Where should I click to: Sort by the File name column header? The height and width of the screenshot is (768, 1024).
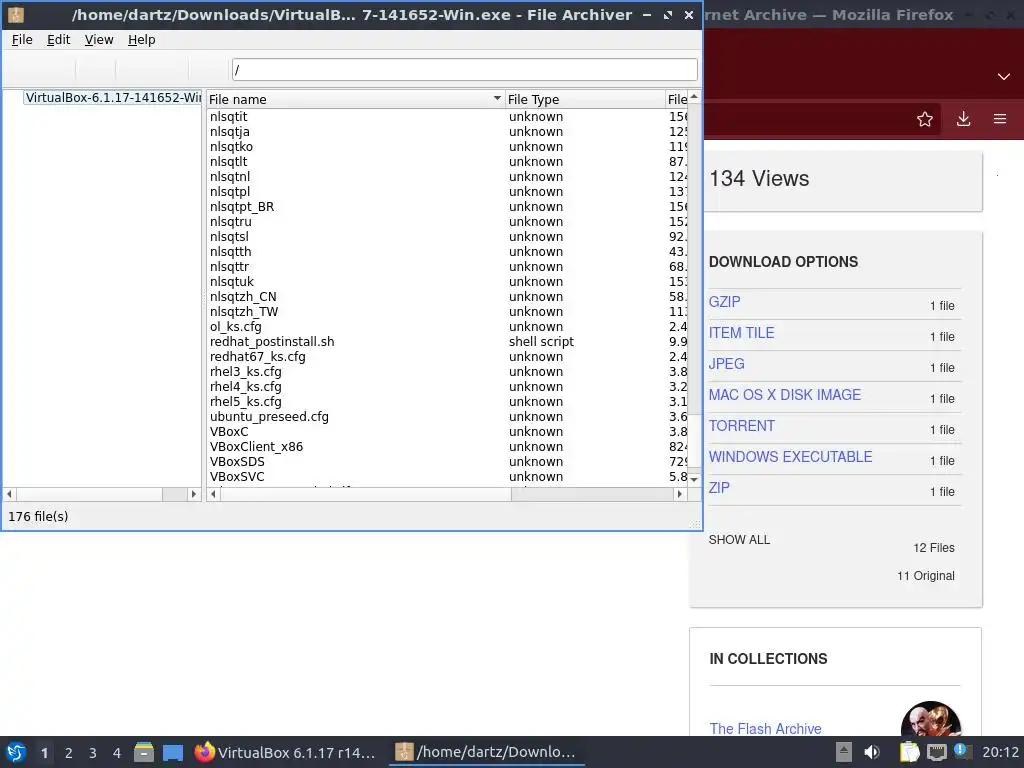[x=355, y=99]
